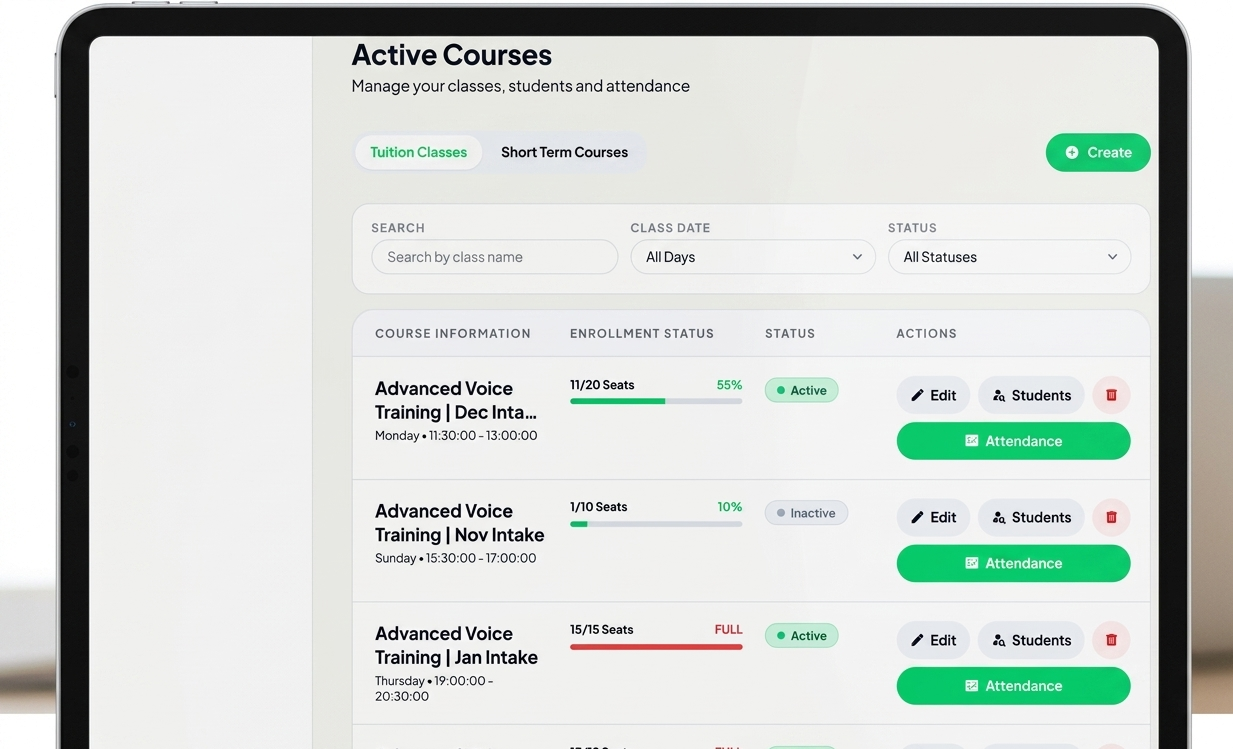This screenshot has width=1233, height=749.
Task: Delete the Nov Intake course via trash icon
Action: coord(1111,517)
